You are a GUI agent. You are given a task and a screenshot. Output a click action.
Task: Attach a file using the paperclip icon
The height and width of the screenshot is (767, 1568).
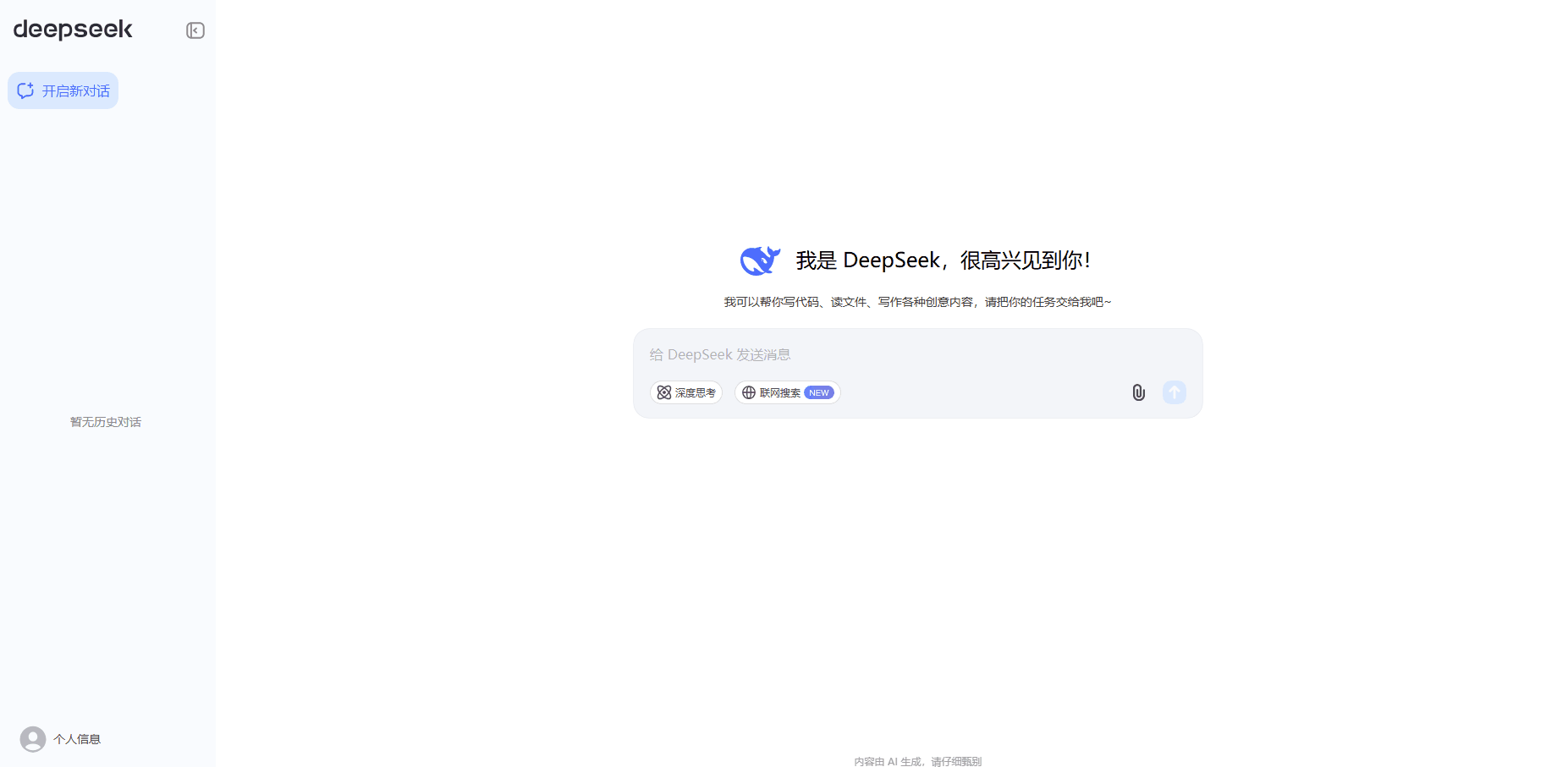[1139, 392]
